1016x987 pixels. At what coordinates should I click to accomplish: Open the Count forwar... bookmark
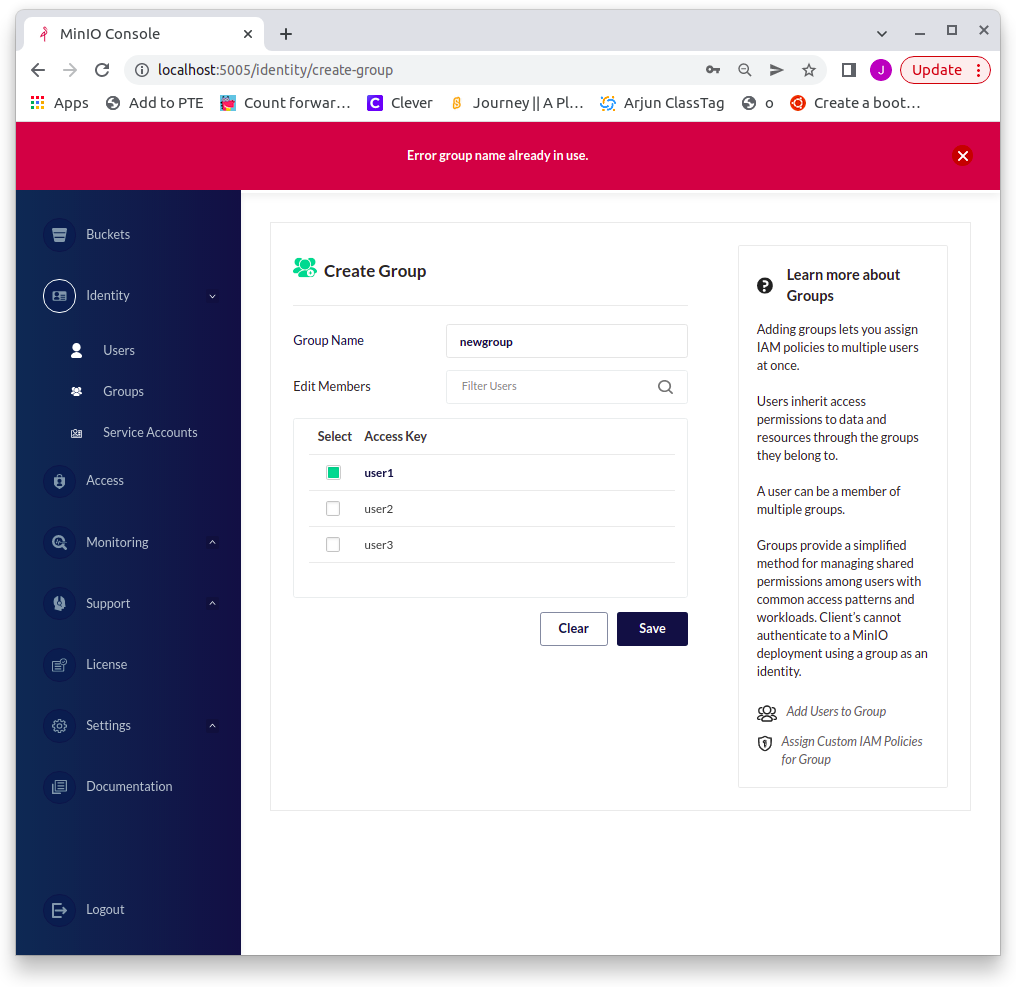point(285,103)
